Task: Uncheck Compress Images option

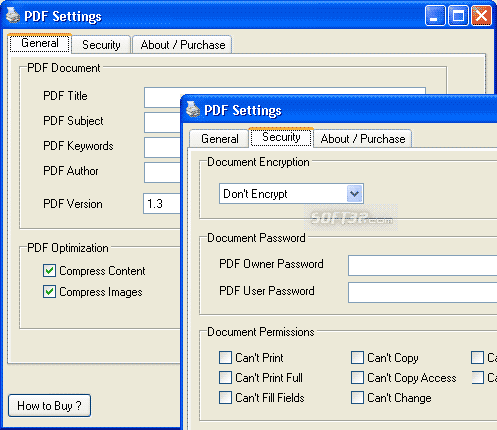Action: [x=49, y=292]
